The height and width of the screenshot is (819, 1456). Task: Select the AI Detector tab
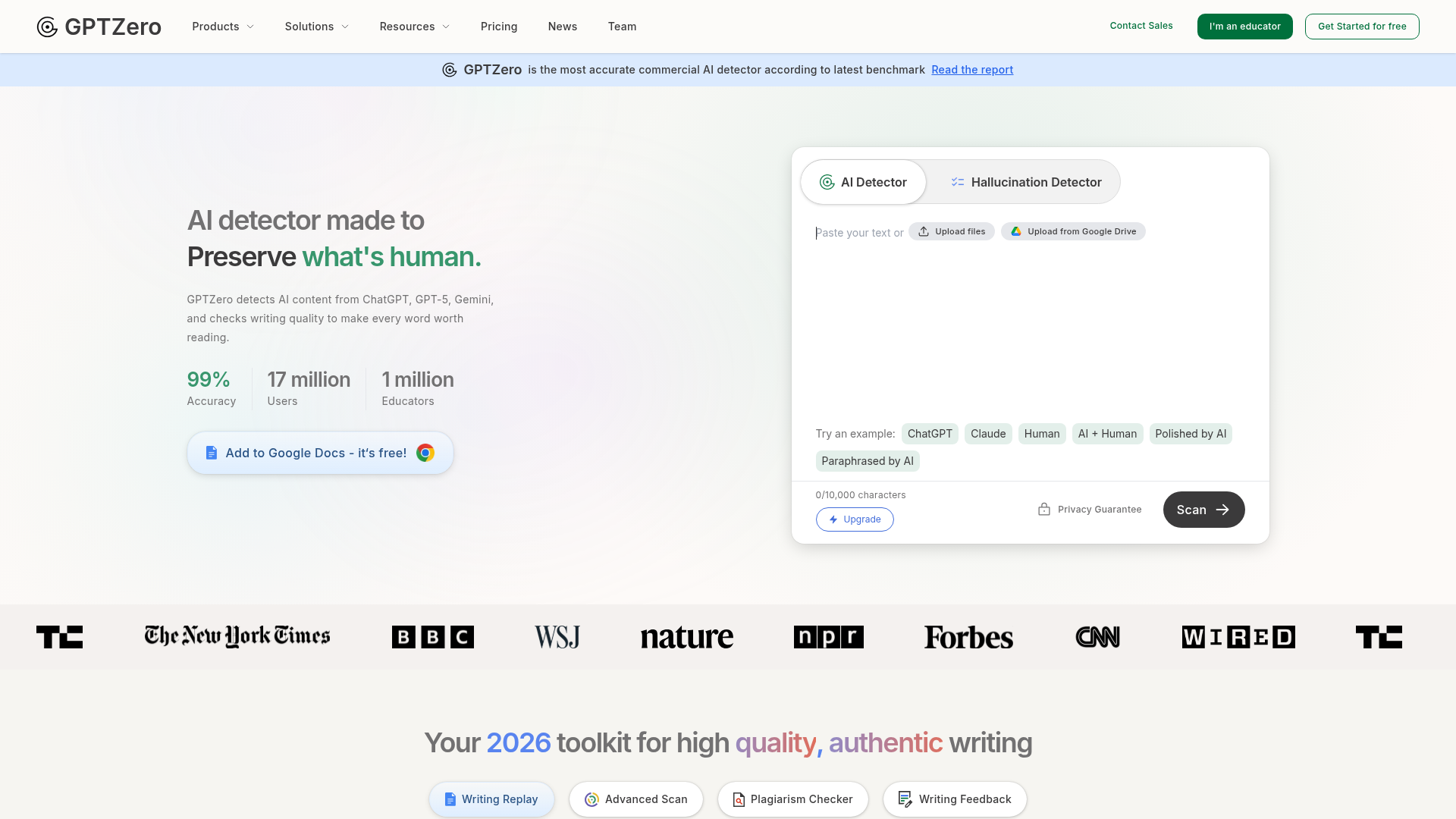coord(863,182)
